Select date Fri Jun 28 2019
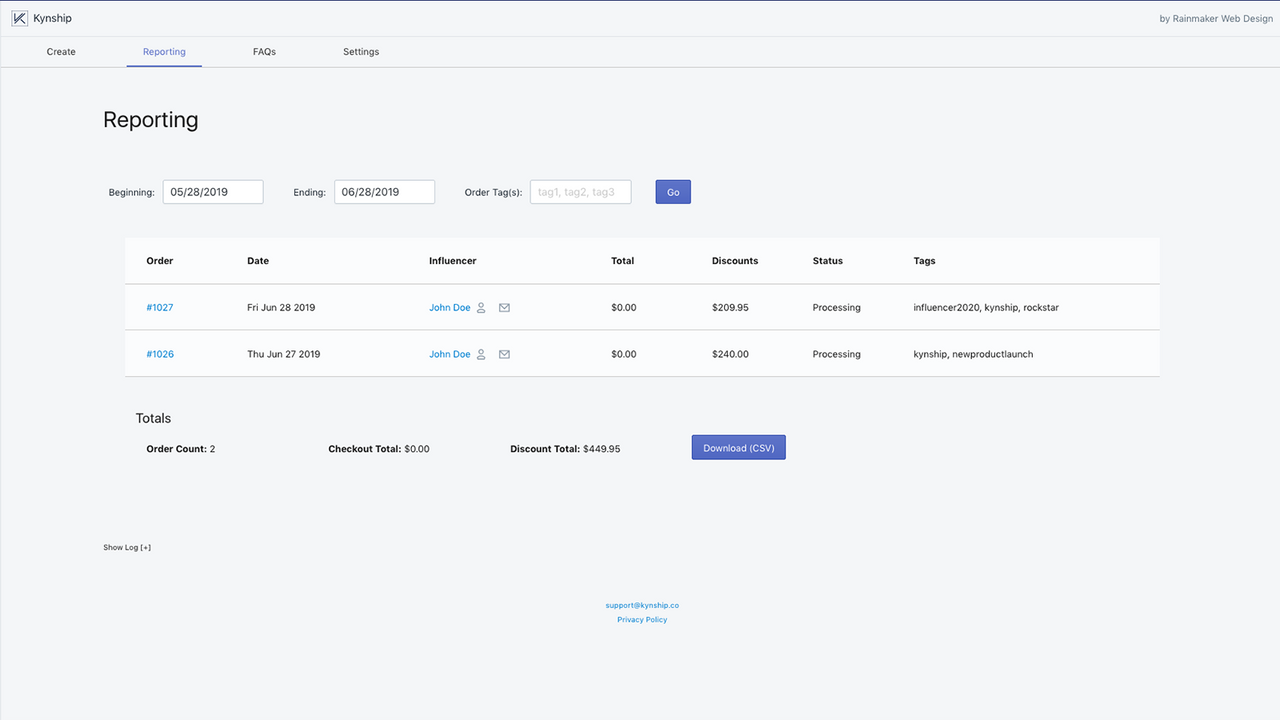 point(281,308)
